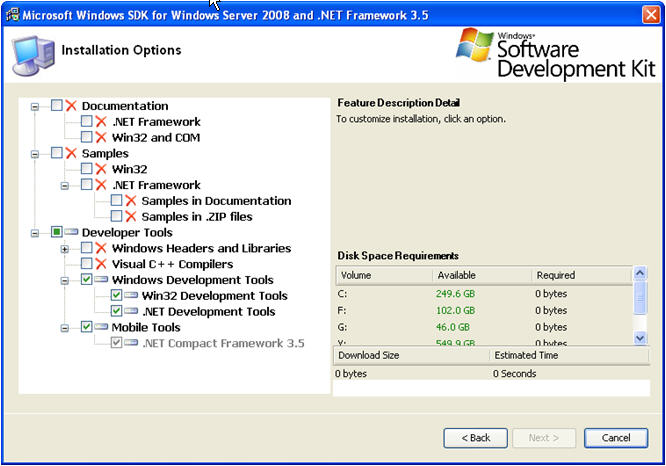Enable the Documentation checkbox
The width and height of the screenshot is (666, 466).
tap(56, 105)
